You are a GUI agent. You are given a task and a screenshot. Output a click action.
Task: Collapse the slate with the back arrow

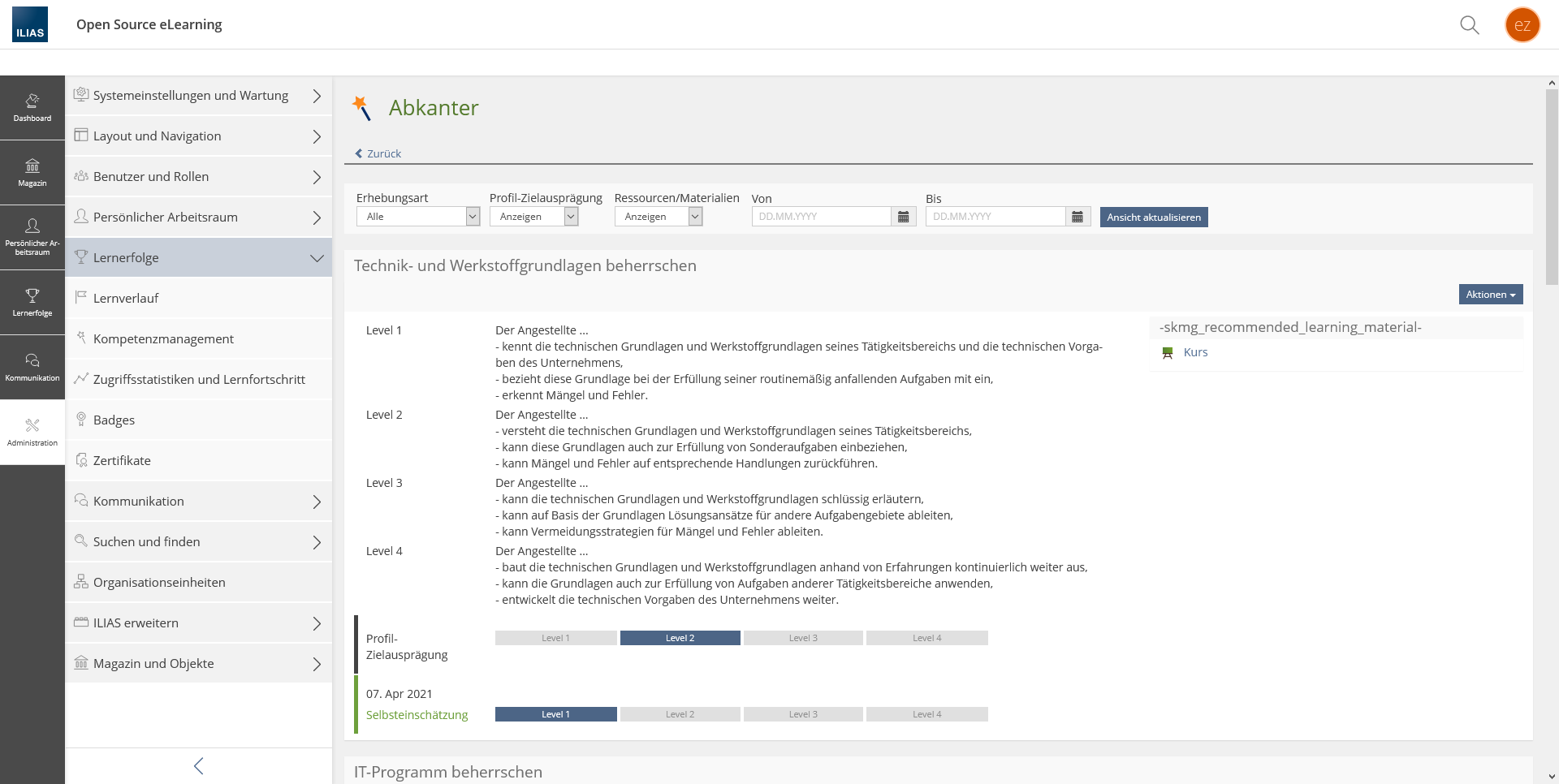(x=198, y=765)
